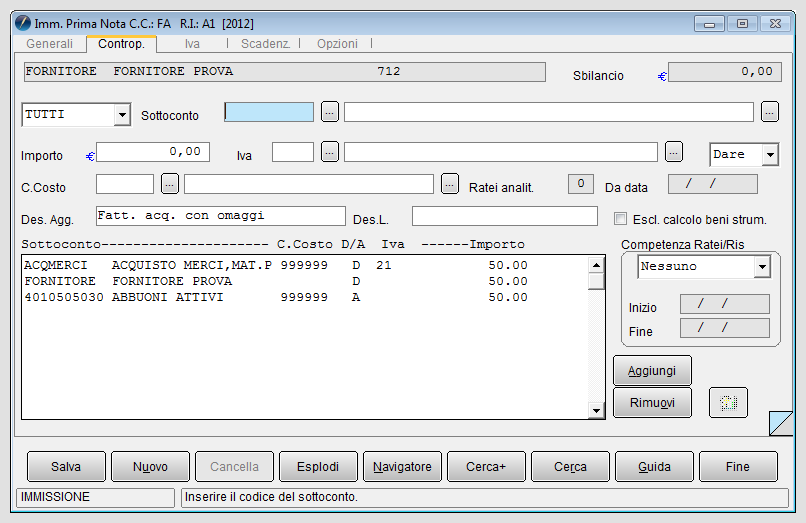The height and width of the screenshot is (523, 806).
Task: Click the Ratei analit. field showing 0
Action: click(581, 184)
